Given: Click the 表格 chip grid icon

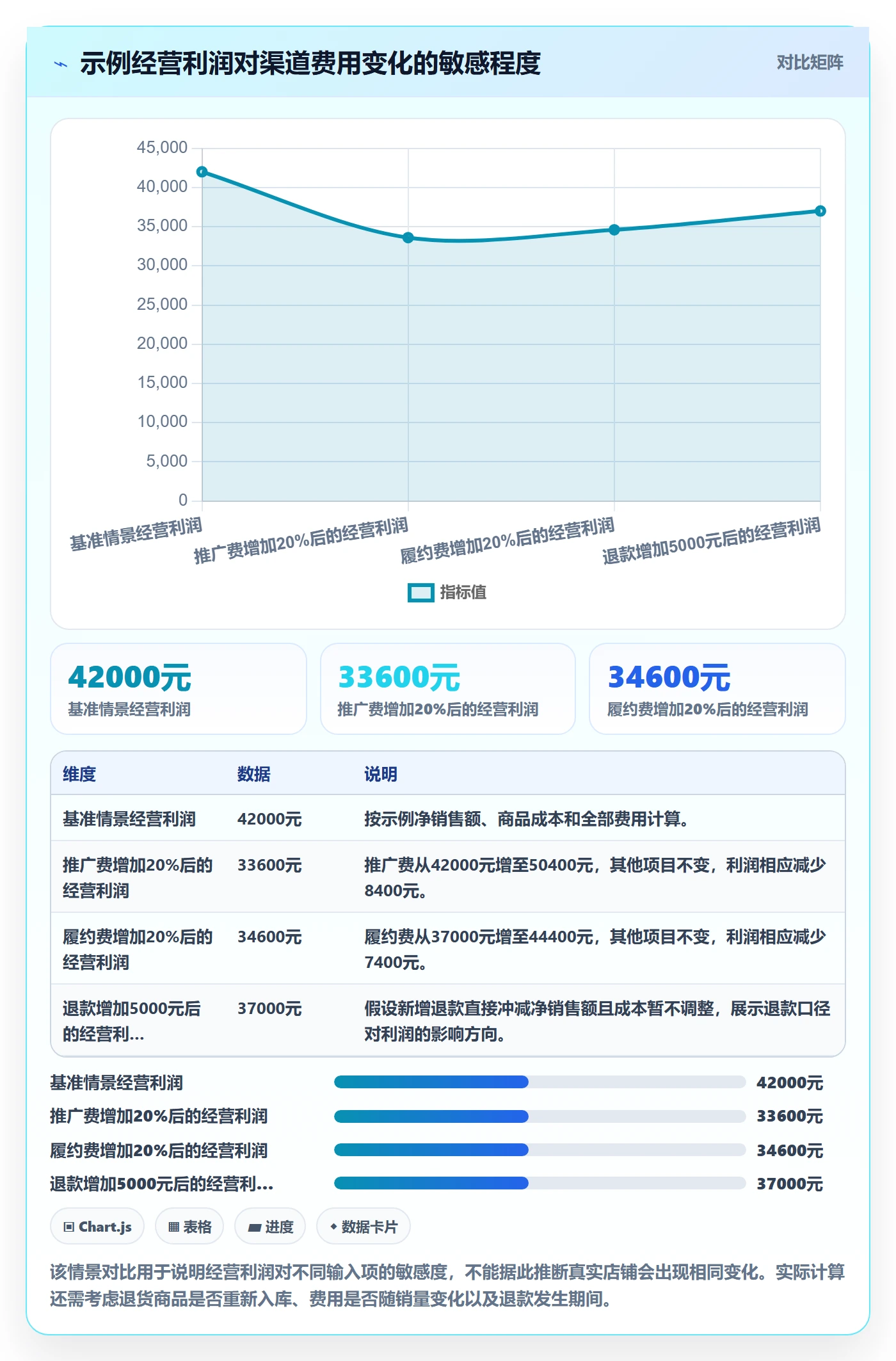Looking at the screenshot, I should pos(173,1227).
